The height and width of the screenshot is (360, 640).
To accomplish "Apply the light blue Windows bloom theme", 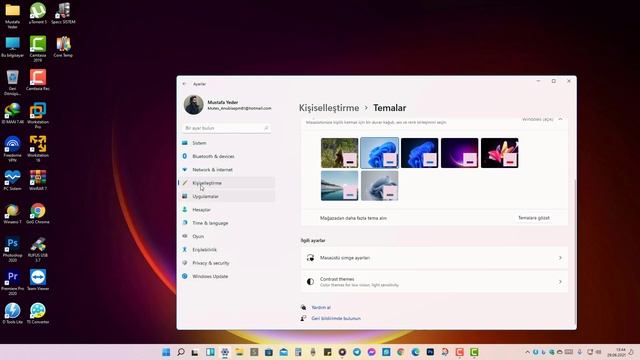I will coord(380,153).
